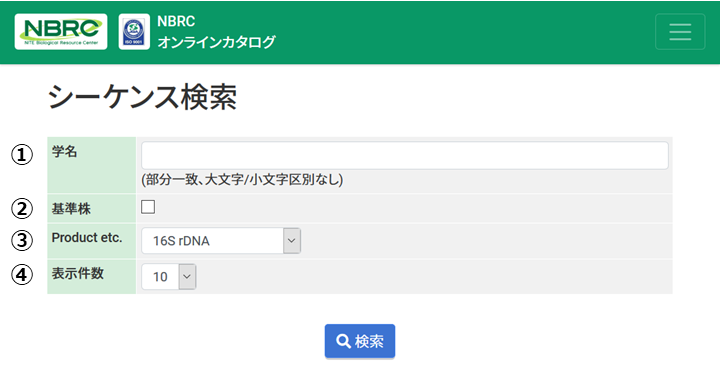
Task: Click the NBRC logo
Action: 61,32
